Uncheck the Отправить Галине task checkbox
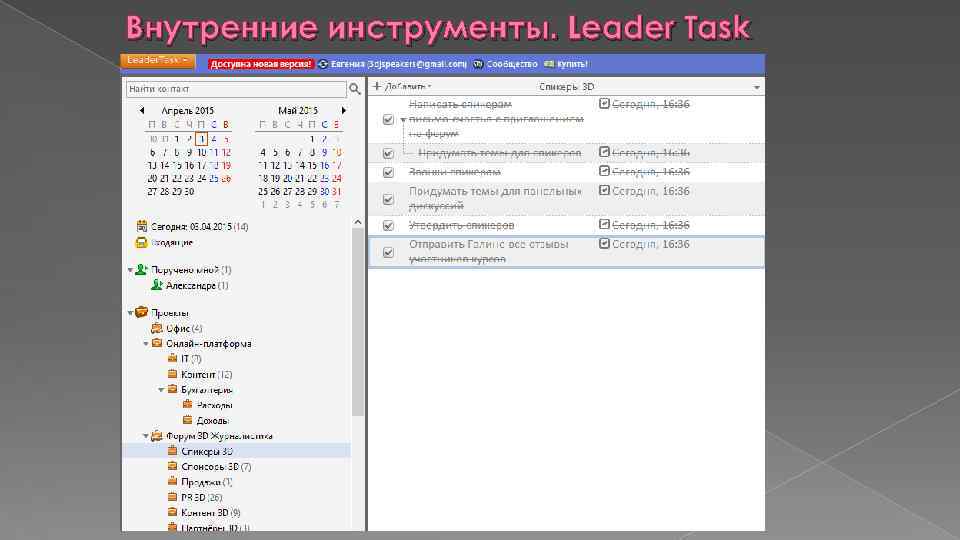Screen dimensions: 960x540 click(x=388, y=252)
